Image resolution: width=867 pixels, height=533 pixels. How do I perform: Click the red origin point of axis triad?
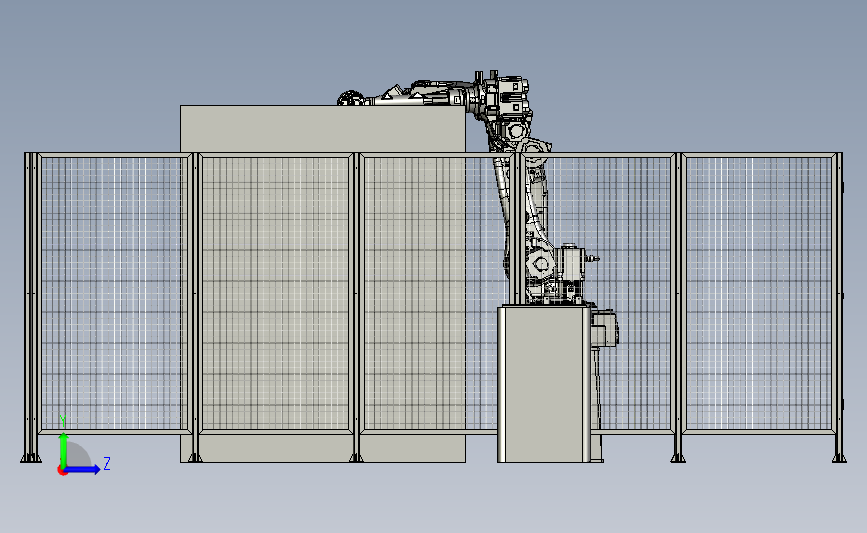(x=62, y=471)
